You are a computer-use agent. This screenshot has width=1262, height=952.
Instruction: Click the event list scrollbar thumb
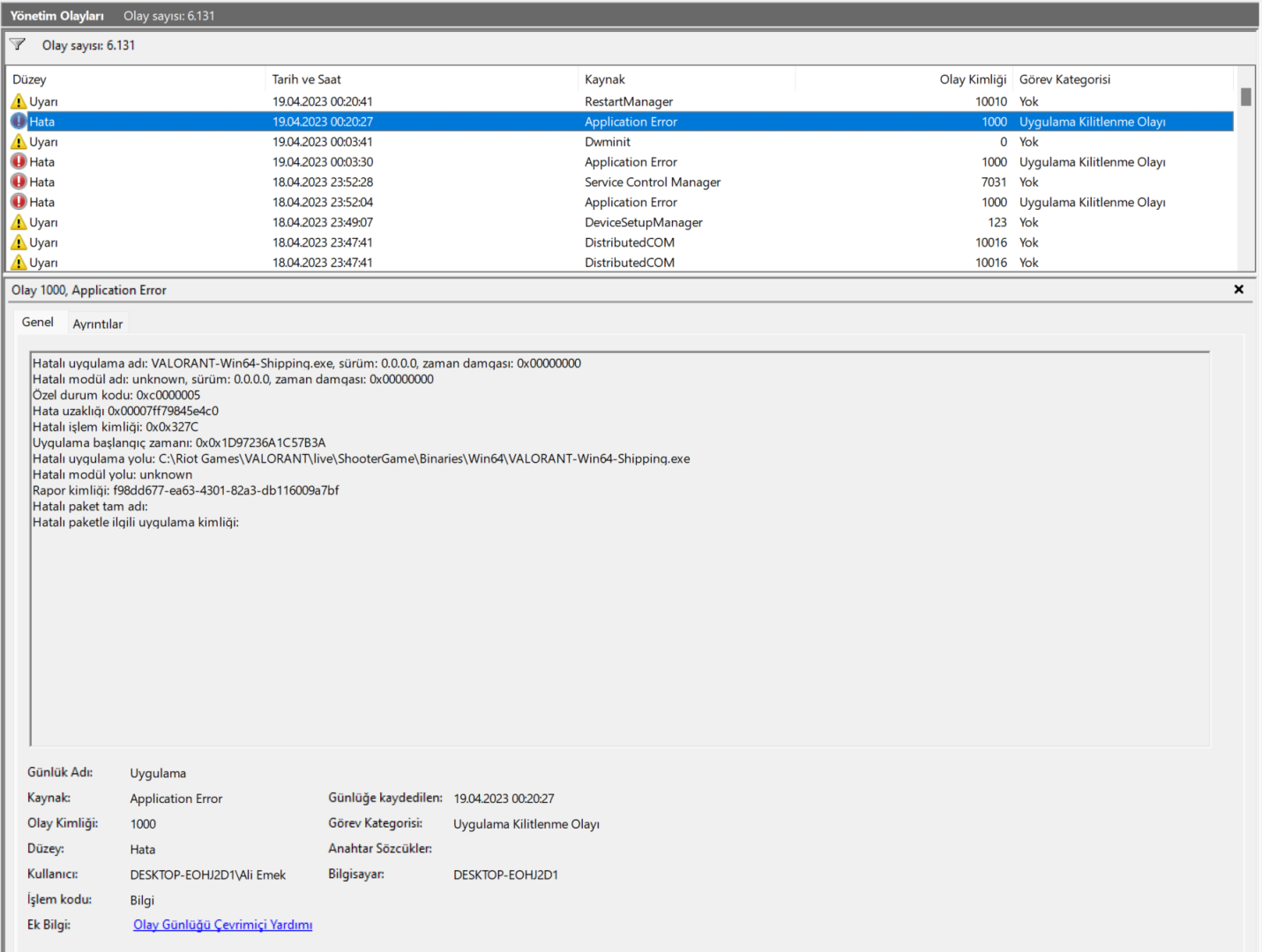1245,97
